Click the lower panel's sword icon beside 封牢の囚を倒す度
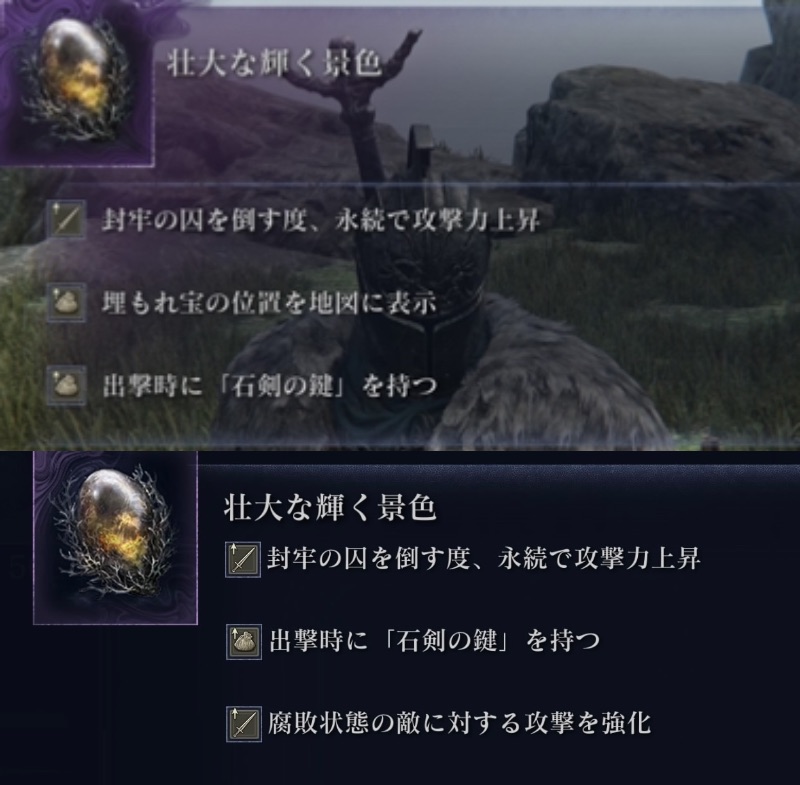 (243, 560)
